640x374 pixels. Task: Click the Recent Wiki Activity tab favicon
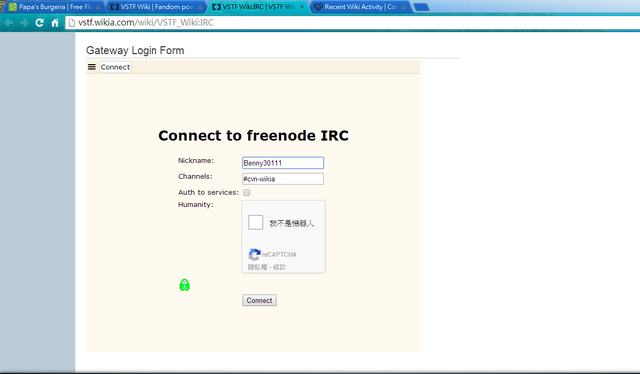click(318, 7)
